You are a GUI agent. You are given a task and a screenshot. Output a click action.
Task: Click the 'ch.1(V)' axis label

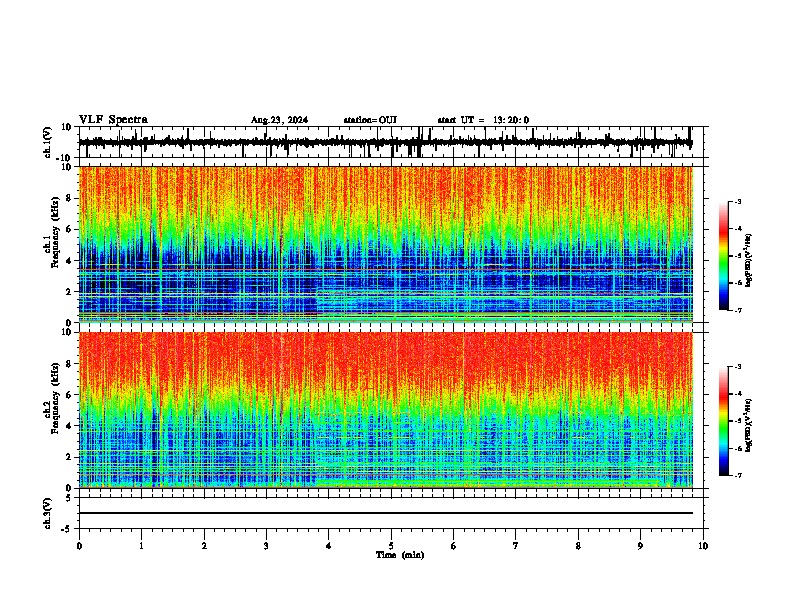coord(48,142)
